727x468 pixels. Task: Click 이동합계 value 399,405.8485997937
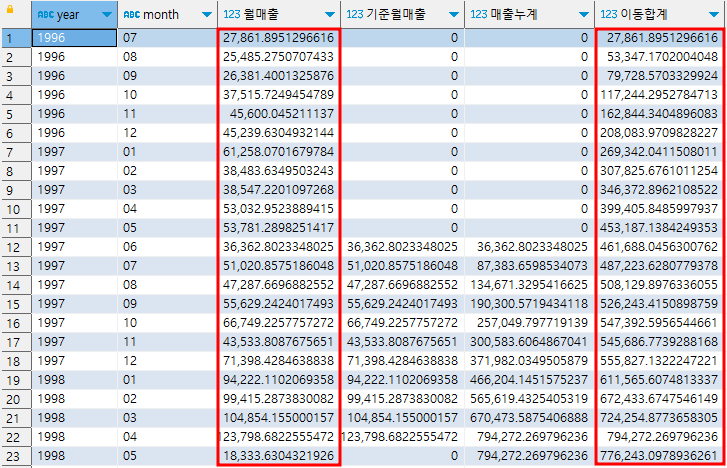[659, 209]
